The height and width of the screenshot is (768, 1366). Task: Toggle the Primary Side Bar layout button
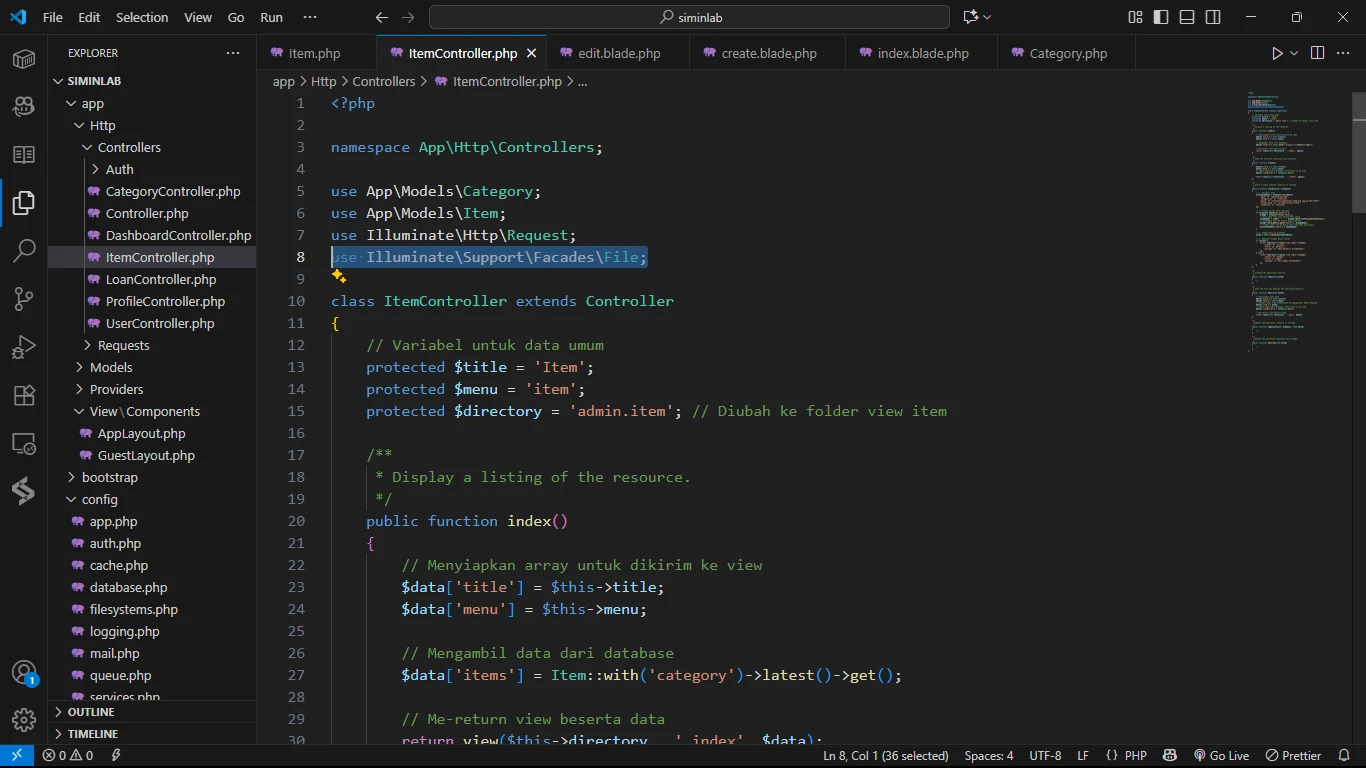(x=1161, y=17)
